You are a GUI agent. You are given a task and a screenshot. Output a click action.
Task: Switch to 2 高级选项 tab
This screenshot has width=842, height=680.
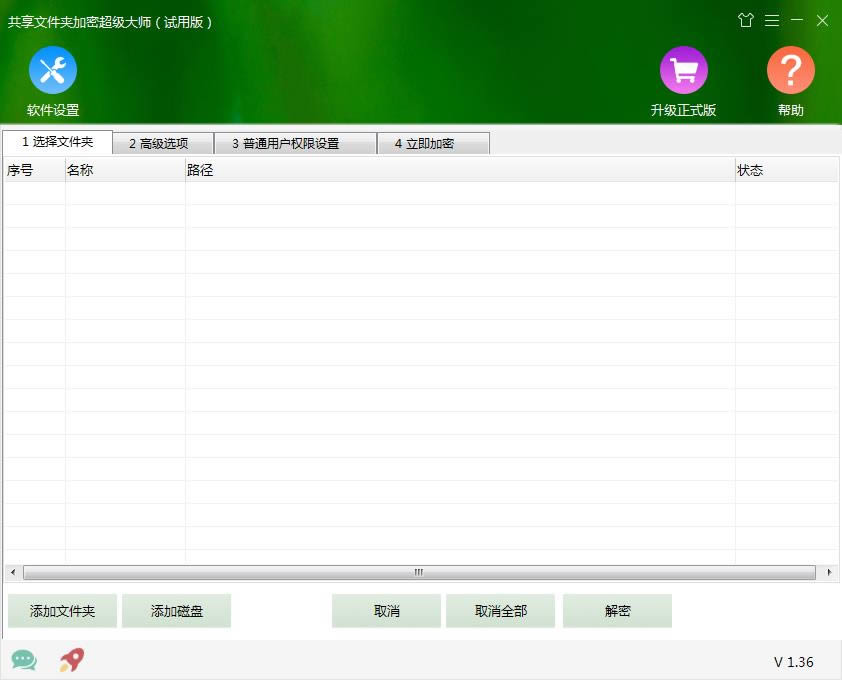coord(163,143)
